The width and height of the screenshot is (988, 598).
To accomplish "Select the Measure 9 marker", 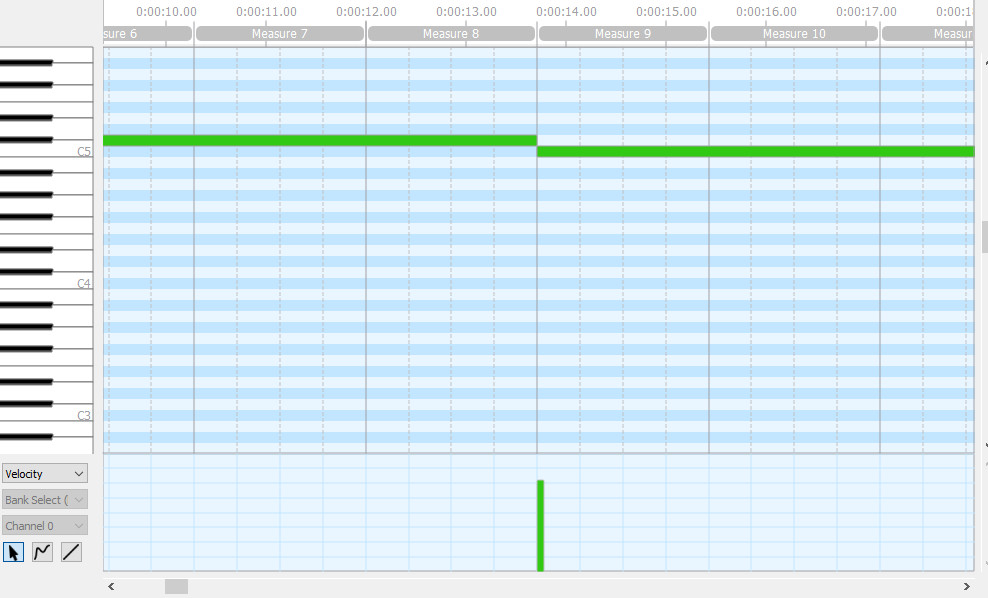I will tap(623, 34).
